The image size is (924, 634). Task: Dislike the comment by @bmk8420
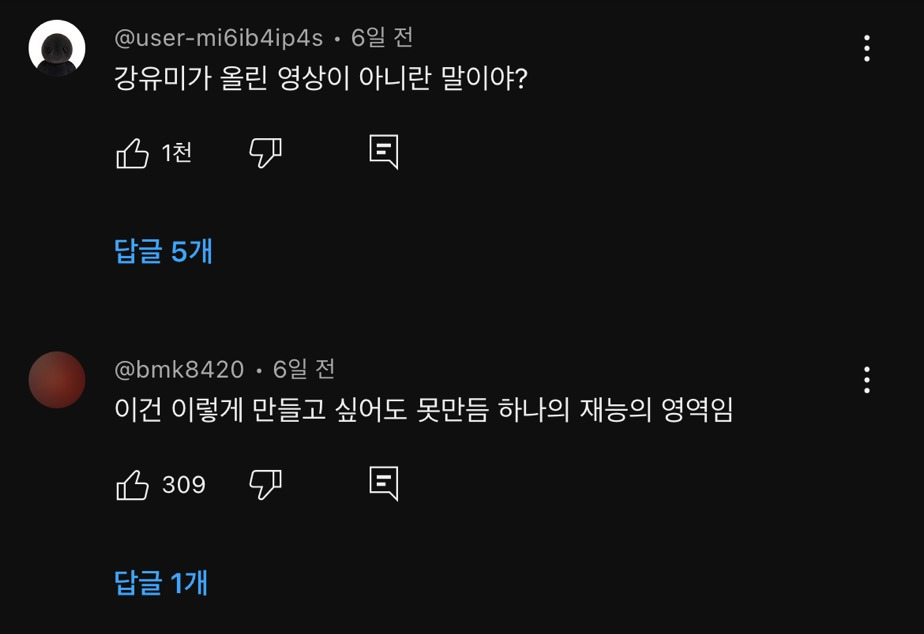265,485
